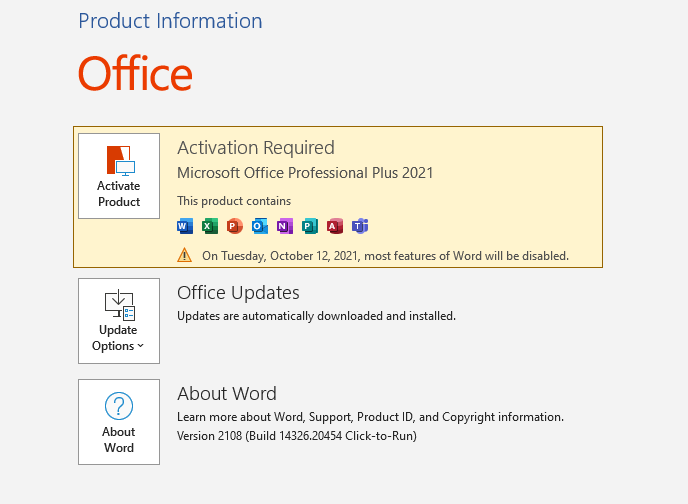This screenshot has width=688, height=504.
Task: Click the yellow activation warning triangle
Action: 185,255
